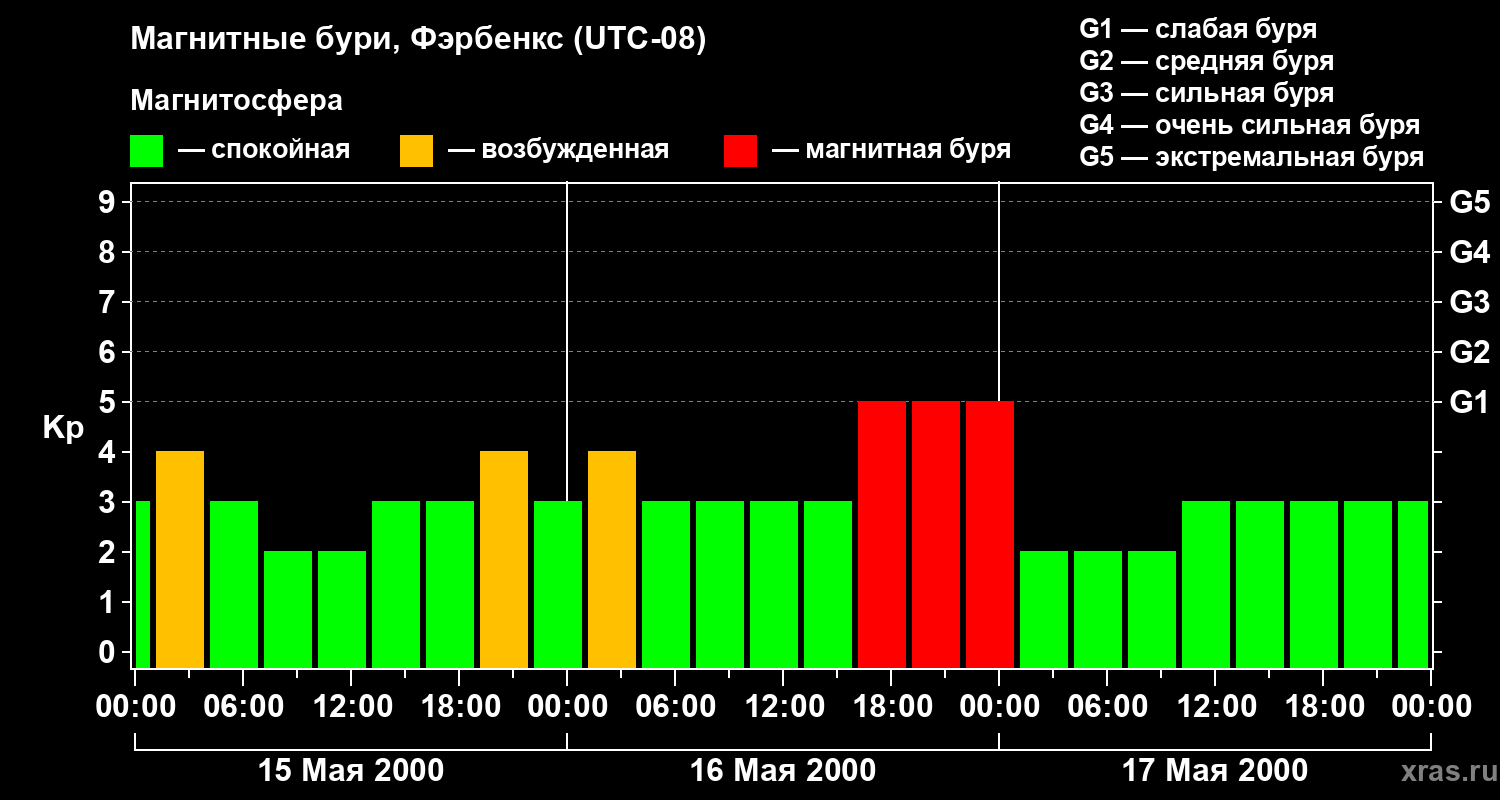This screenshot has height=800, width=1500.
Task: Click the '— возбужденная' legend label
Action: click(558, 150)
